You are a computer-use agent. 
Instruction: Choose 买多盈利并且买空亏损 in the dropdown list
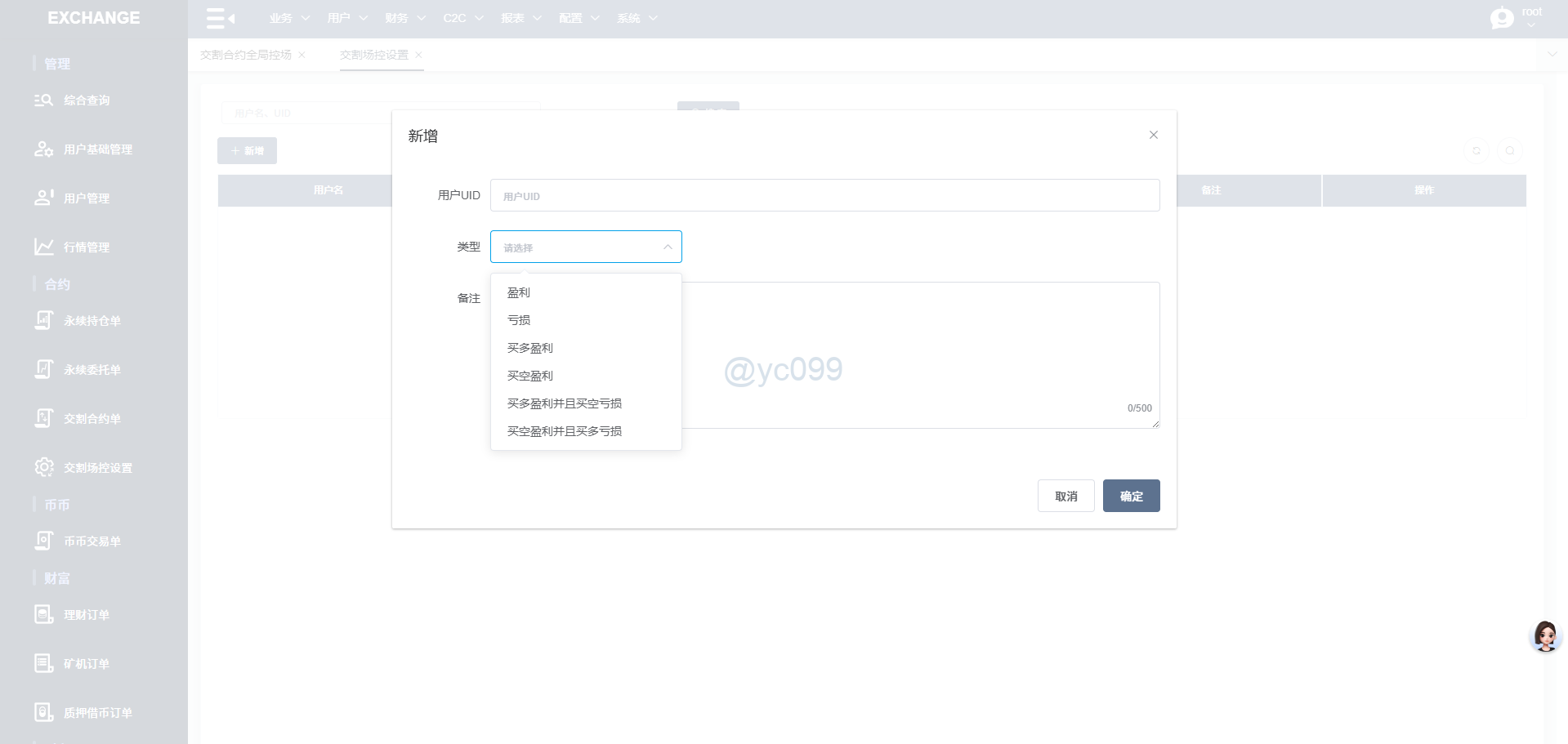tap(564, 403)
